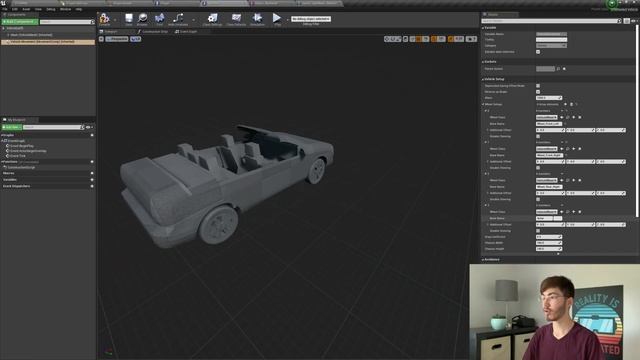Click the Play button in toolbar
Viewport: 640px width, 360px height.
click(277, 19)
